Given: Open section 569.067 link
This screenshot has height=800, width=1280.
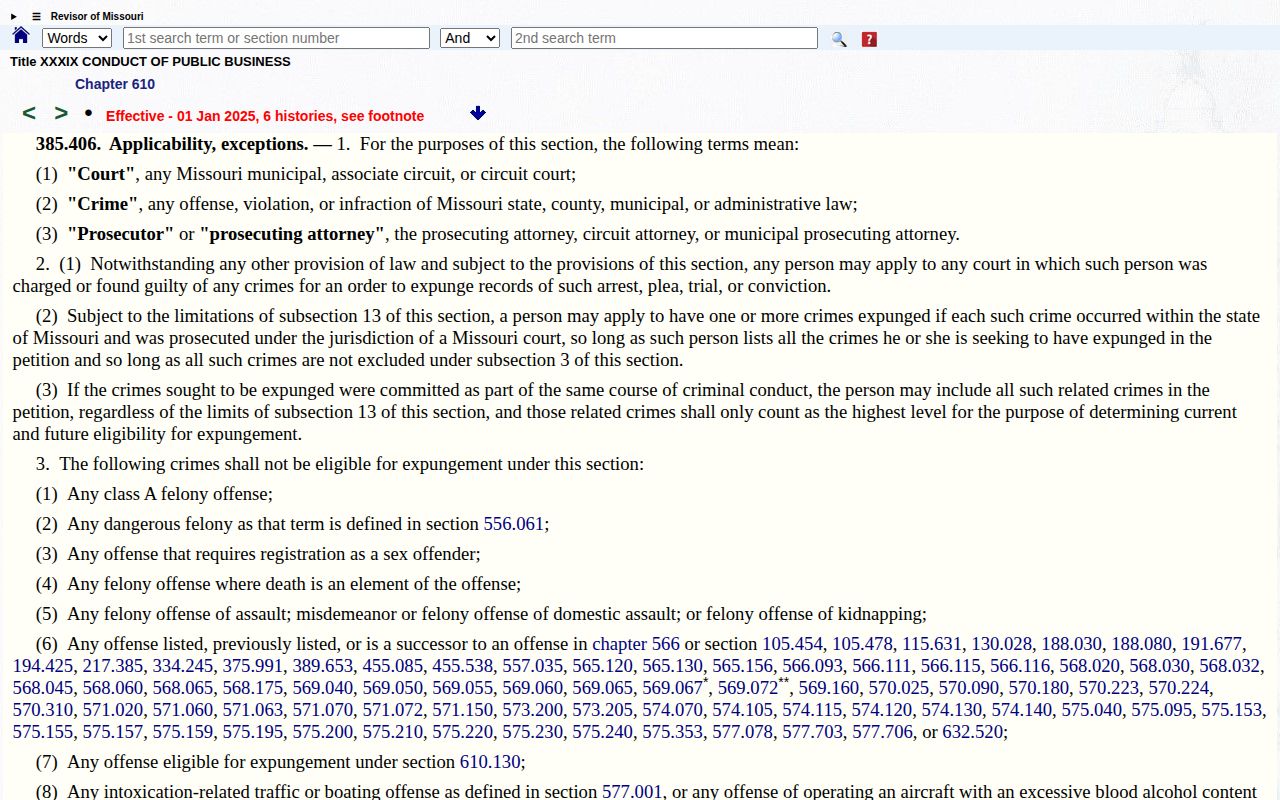Looking at the screenshot, I should 672,688.
